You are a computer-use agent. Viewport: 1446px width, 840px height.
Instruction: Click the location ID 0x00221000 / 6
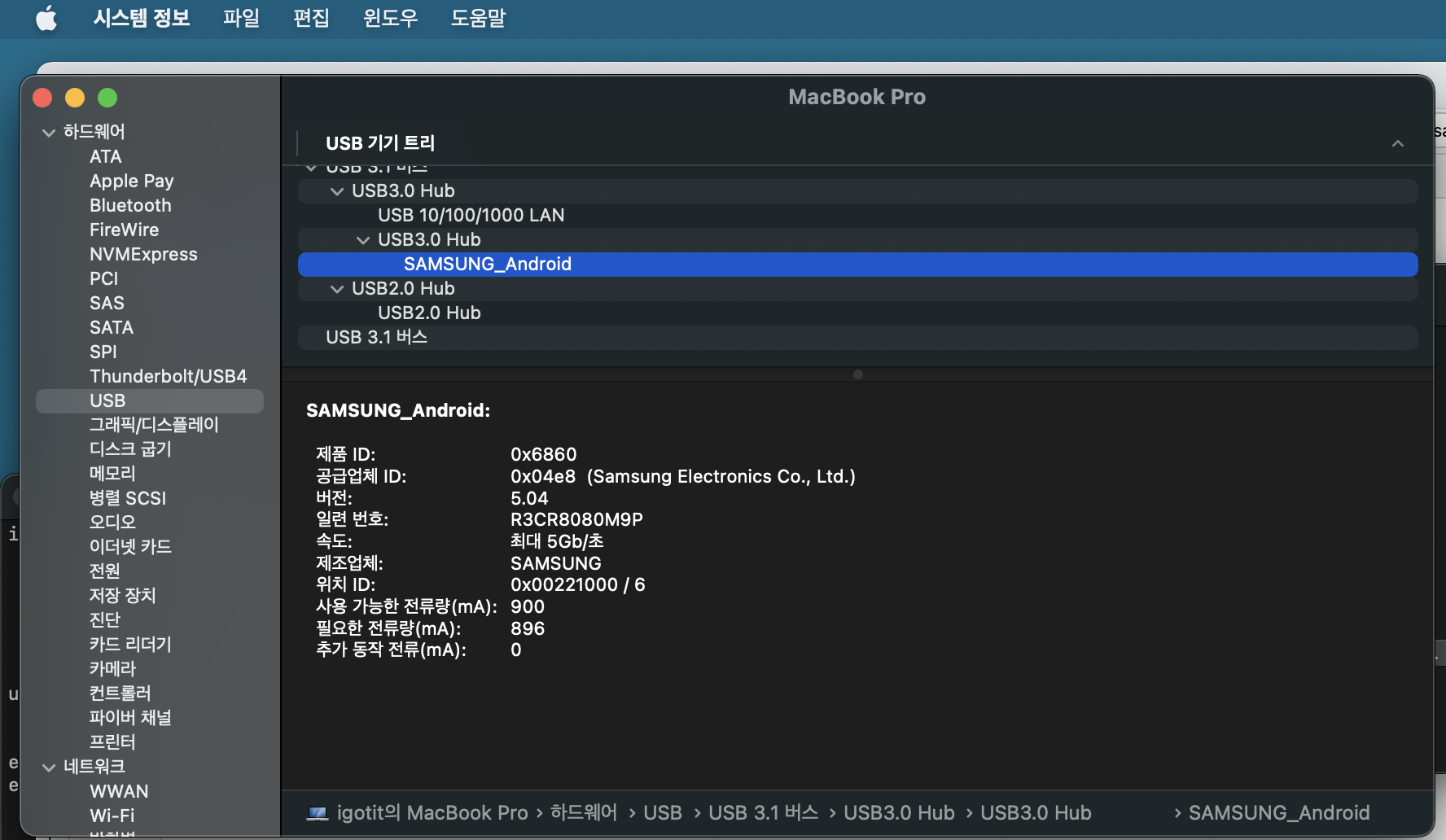pos(577,584)
